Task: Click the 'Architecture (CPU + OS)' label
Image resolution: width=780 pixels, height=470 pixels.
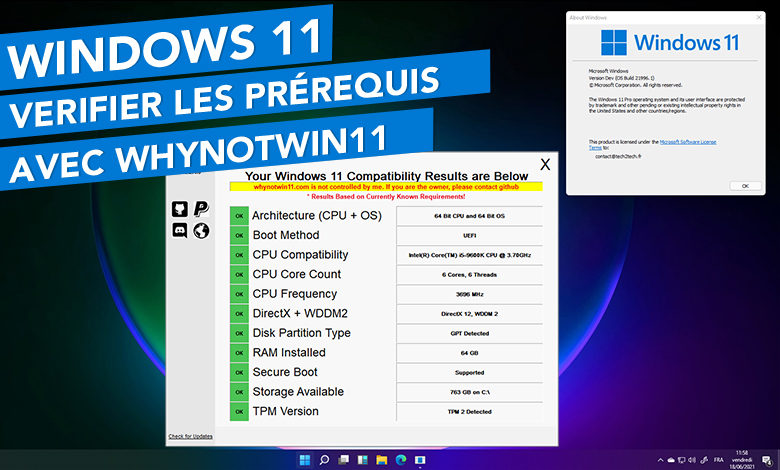Action: click(317, 216)
